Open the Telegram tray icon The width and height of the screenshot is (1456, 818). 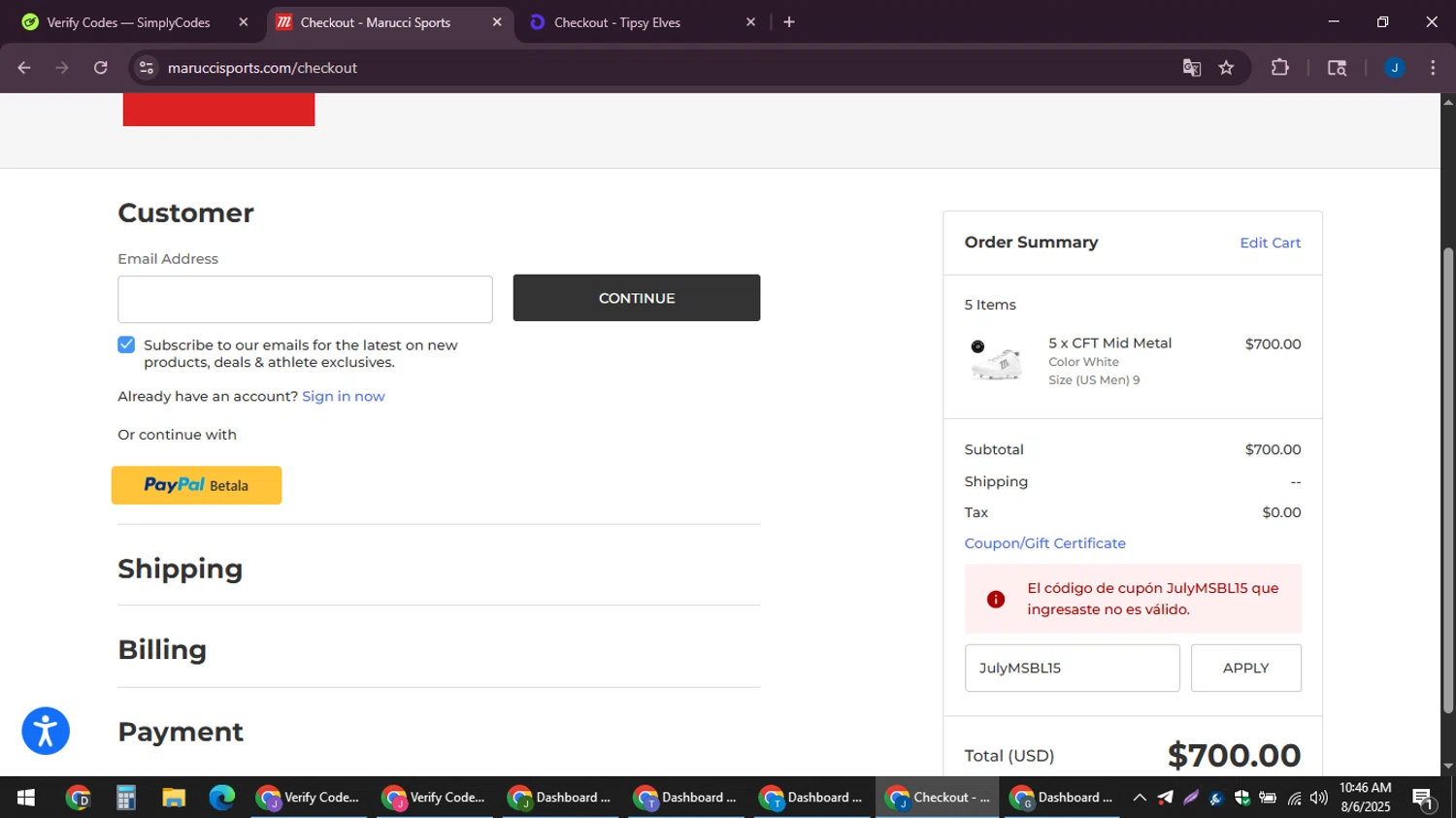1165,798
